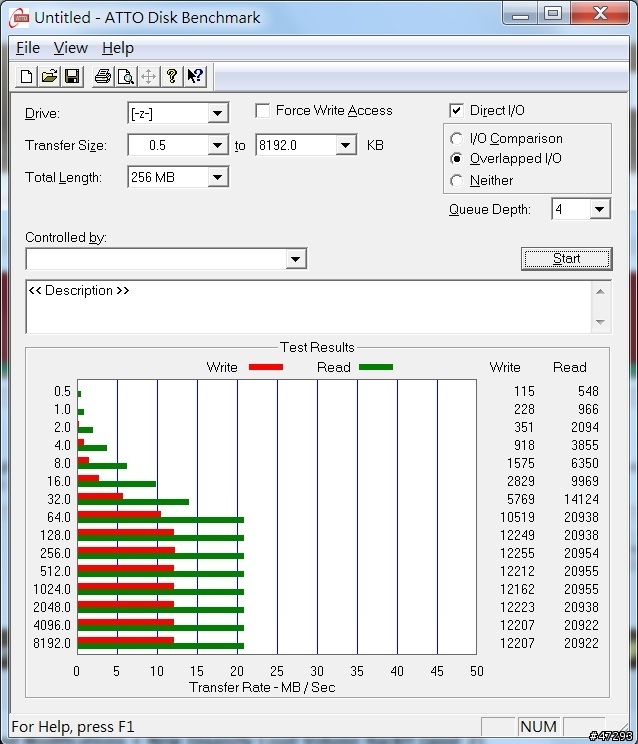Click inside the Description text box
This screenshot has width=638, height=744.
(308, 307)
